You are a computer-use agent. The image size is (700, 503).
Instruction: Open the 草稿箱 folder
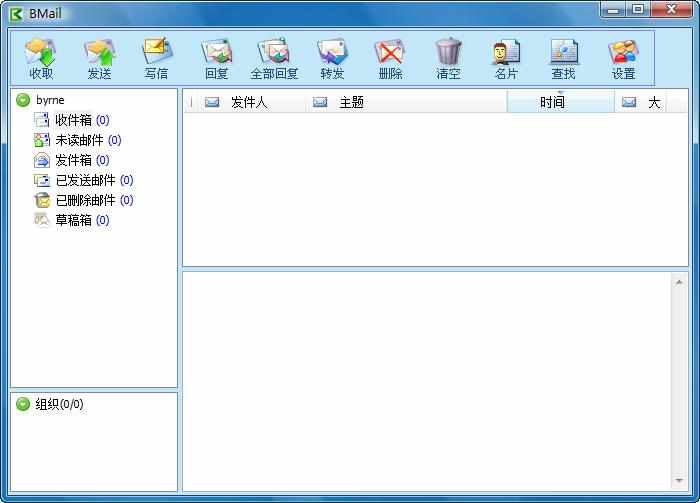coord(71,220)
